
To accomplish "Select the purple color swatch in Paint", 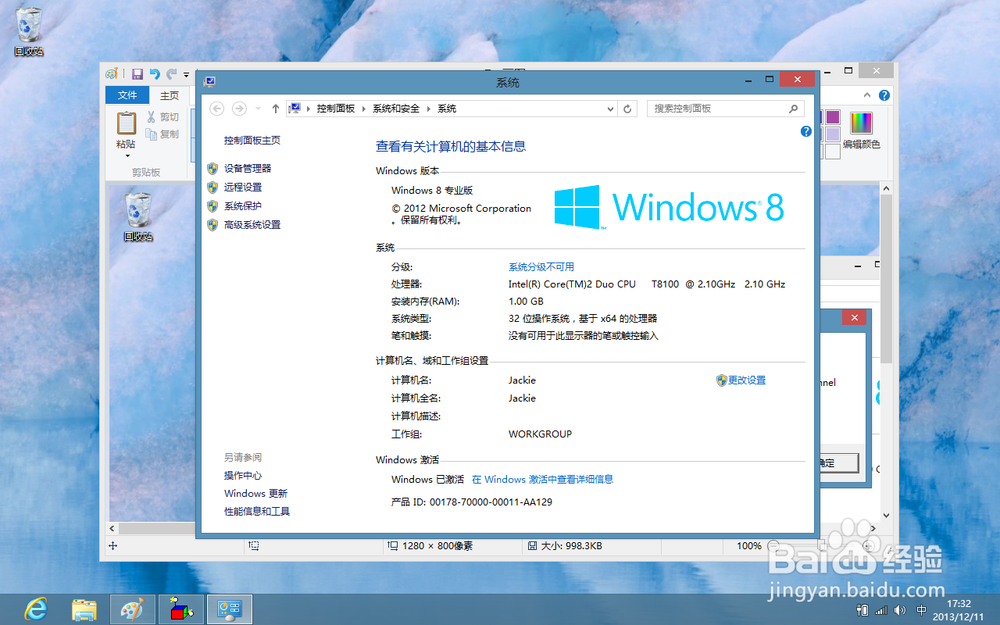I will point(832,117).
